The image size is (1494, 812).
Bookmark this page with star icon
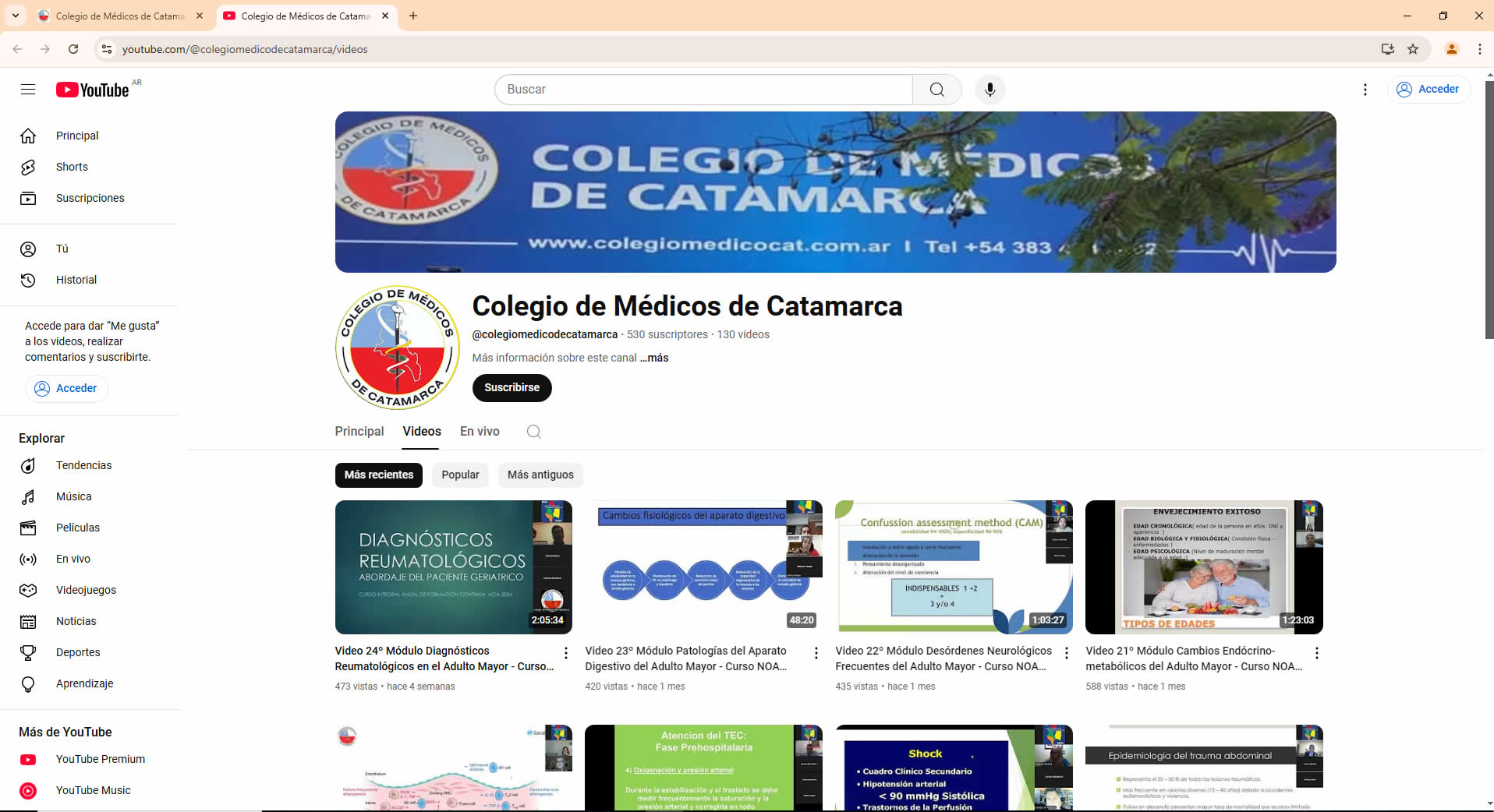(1413, 49)
